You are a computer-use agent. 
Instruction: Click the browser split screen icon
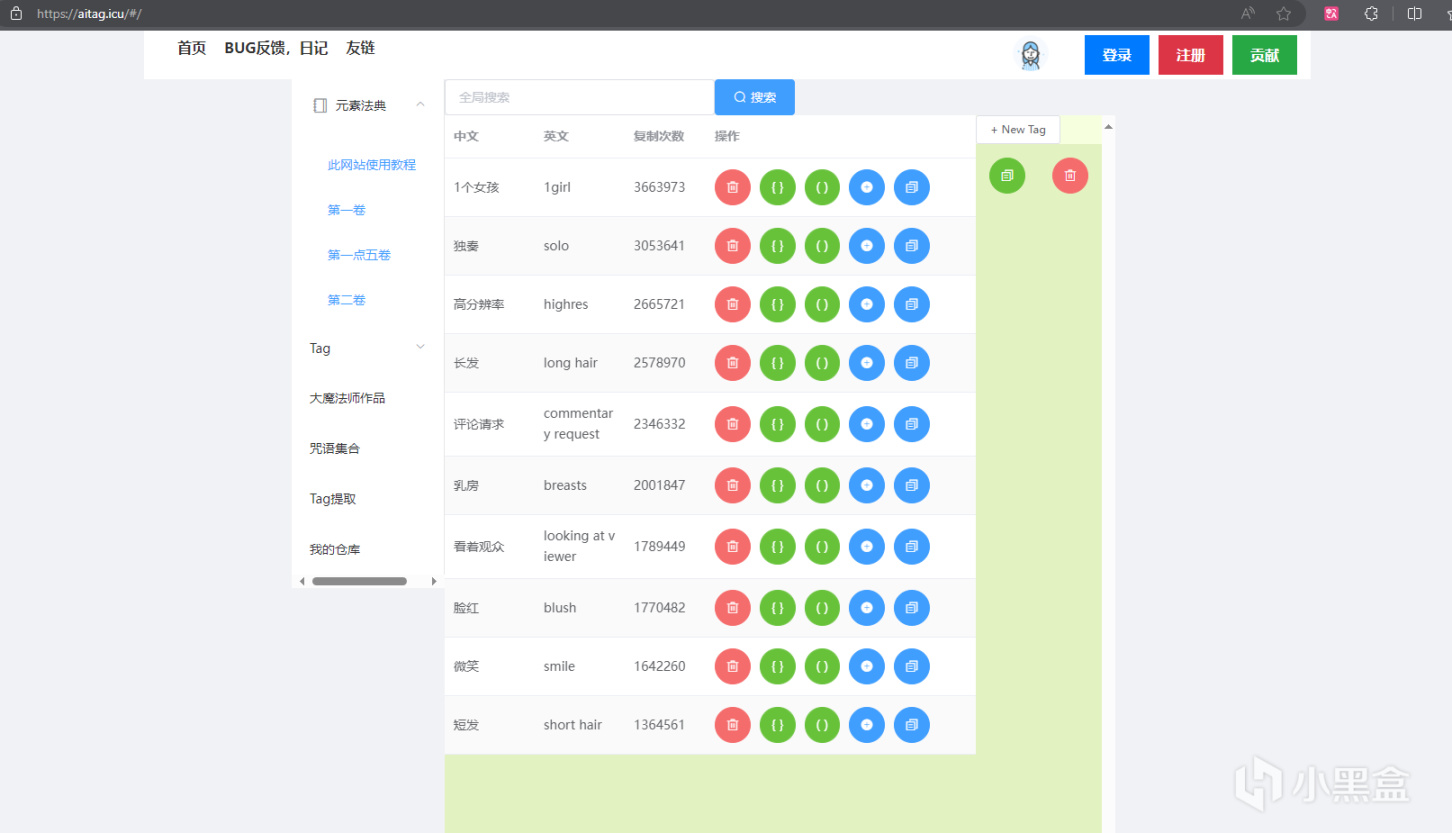click(x=1414, y=14)
